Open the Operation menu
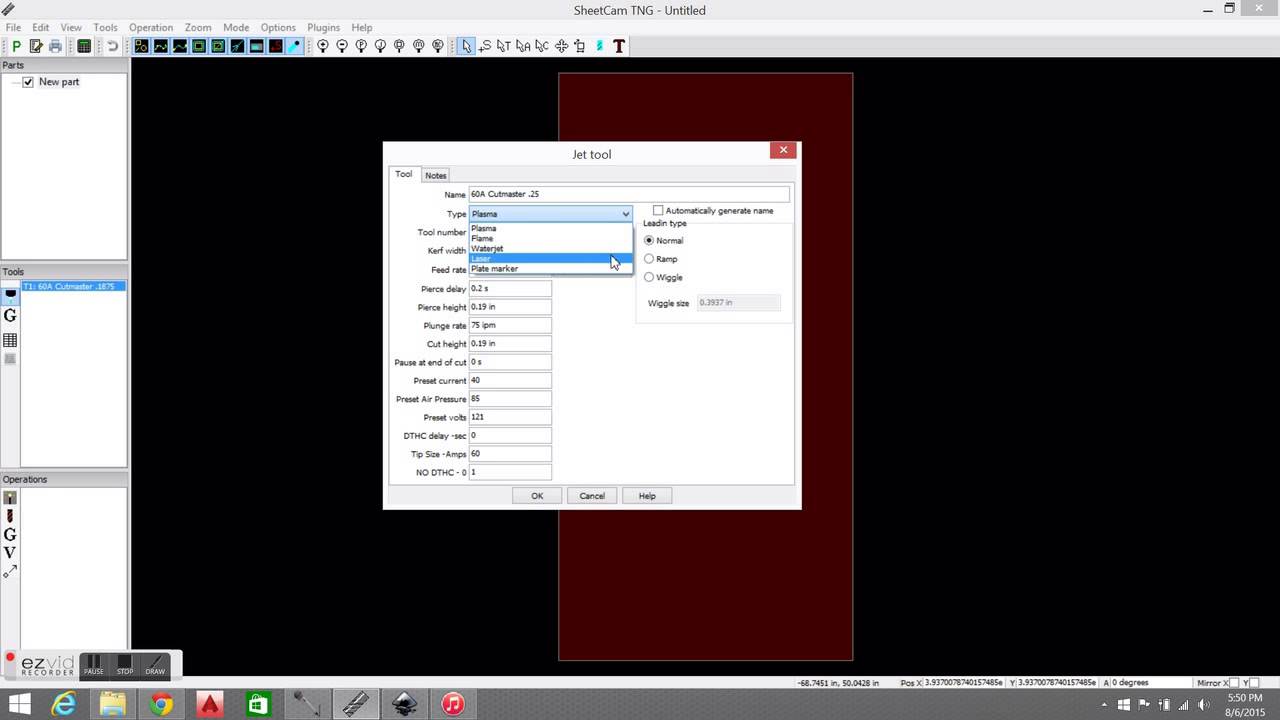 click(x=151, y=27)
